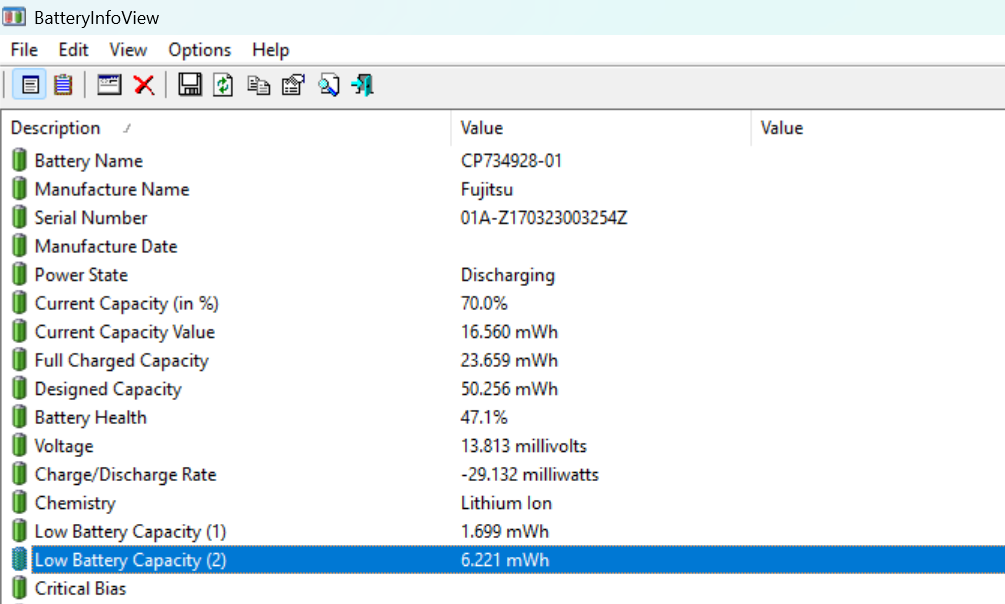Open the Help menu
Screen dimensions: 1005x604
coord(270,50)
